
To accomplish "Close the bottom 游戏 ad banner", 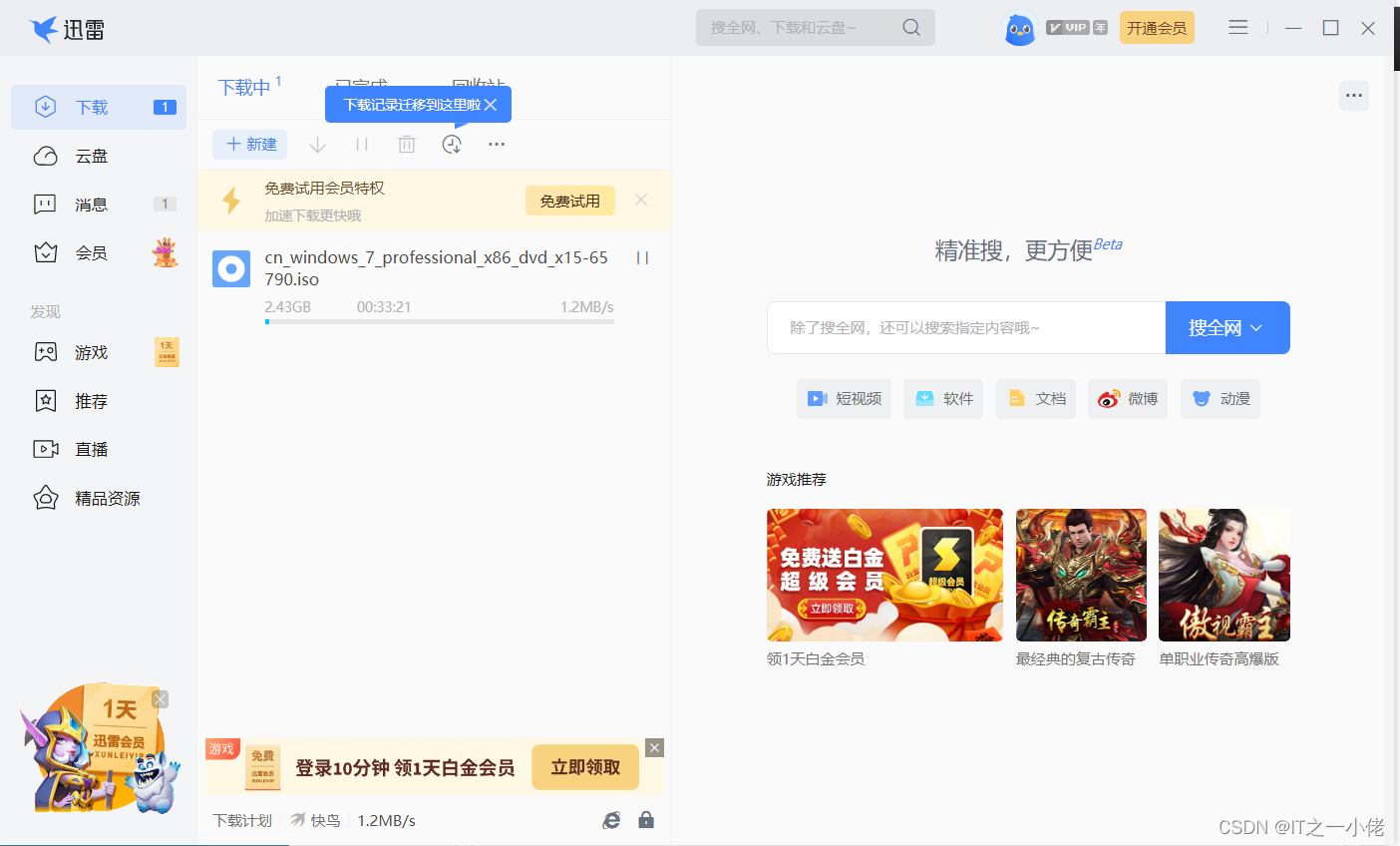I will click(x=654, y=748).
